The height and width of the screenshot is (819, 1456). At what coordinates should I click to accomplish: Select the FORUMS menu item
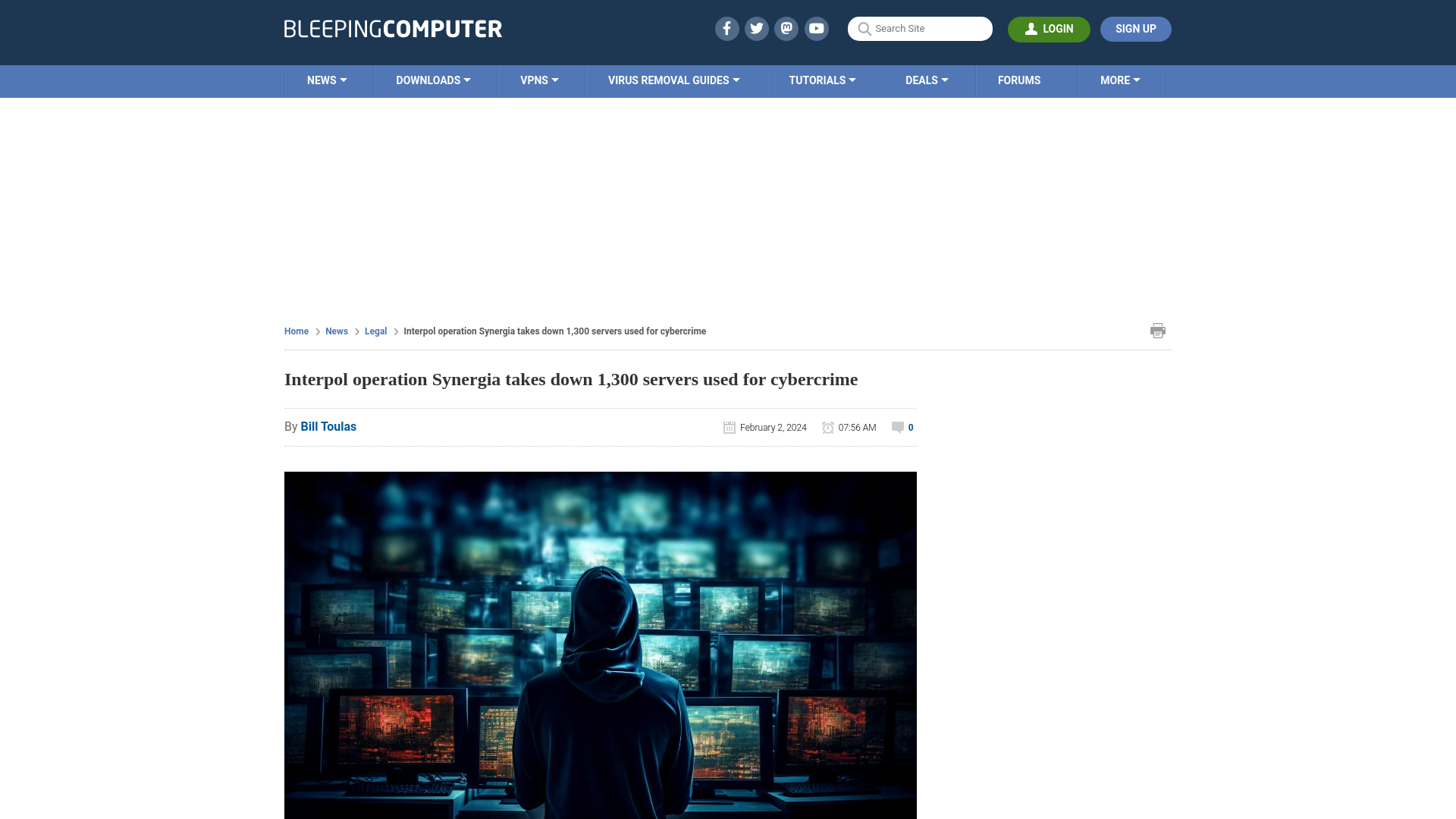click(x=1019, y=80)
